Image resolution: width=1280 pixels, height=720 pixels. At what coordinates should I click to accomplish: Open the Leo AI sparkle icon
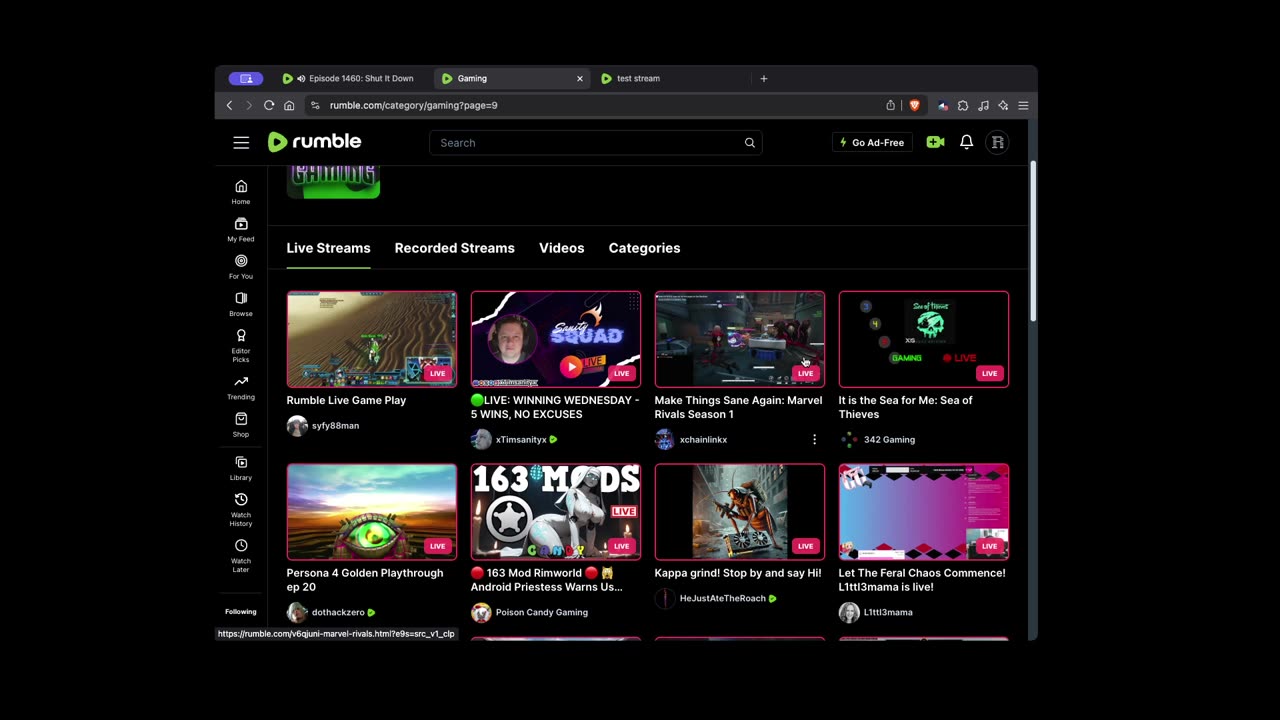1003,105
